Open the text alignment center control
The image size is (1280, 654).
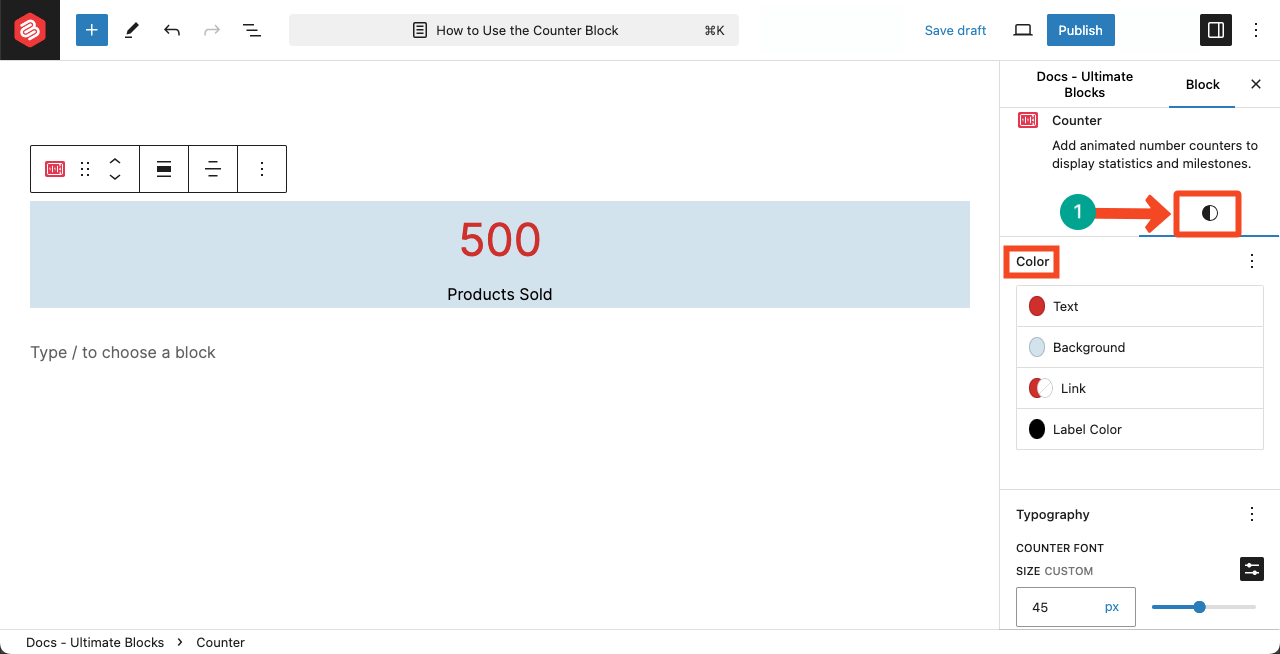tap(213, 169)
